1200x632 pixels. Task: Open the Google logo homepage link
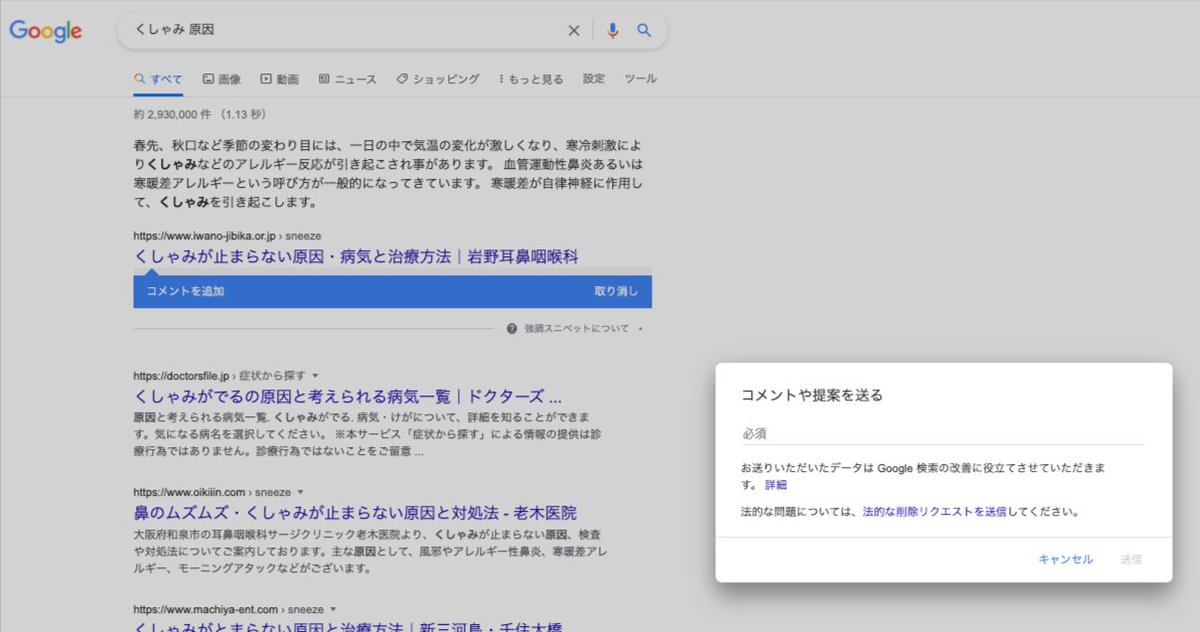click(46, 31)
